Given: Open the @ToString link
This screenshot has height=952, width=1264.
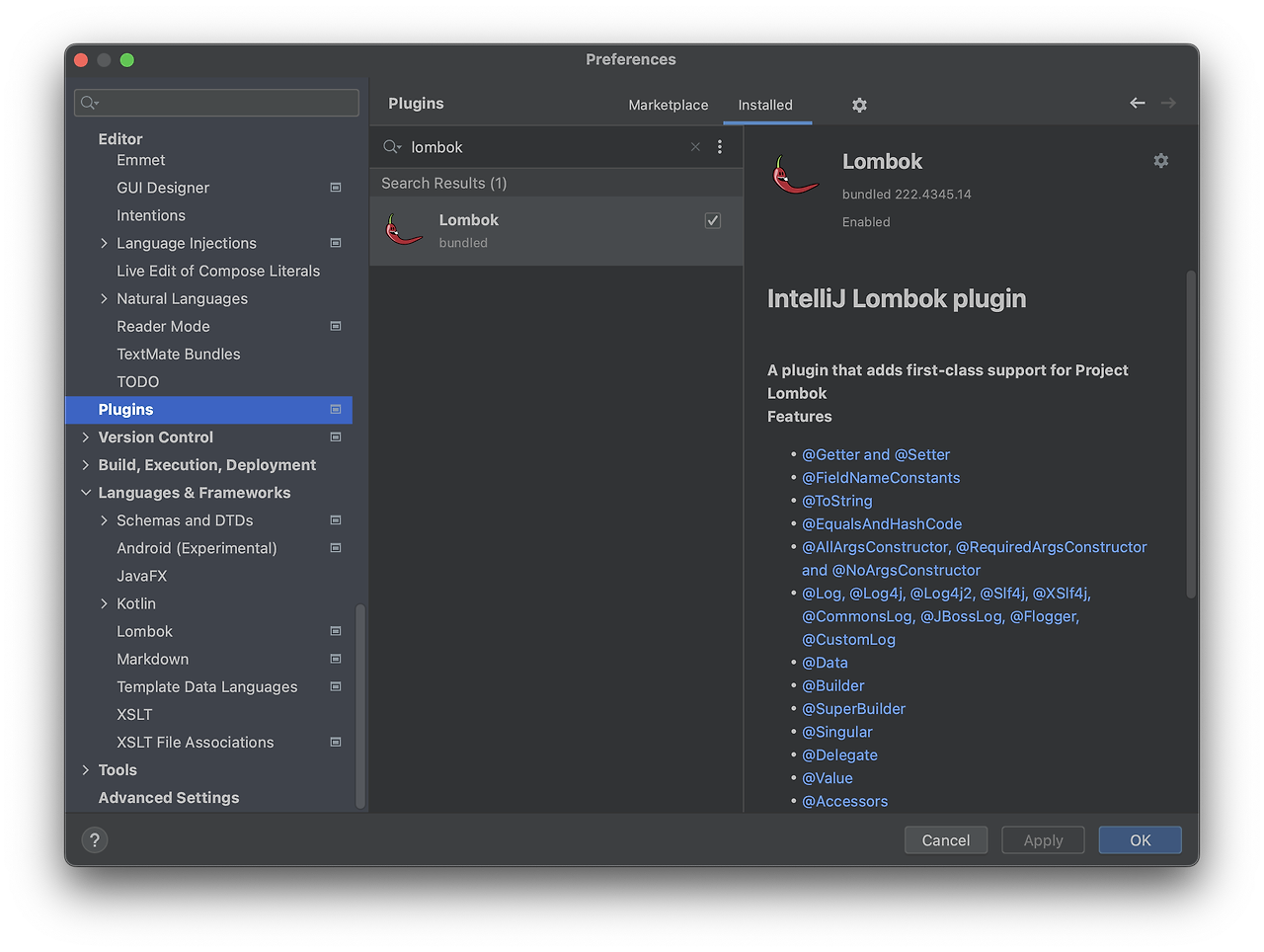Looking at the screenshot, I should [x=837, y=501].
